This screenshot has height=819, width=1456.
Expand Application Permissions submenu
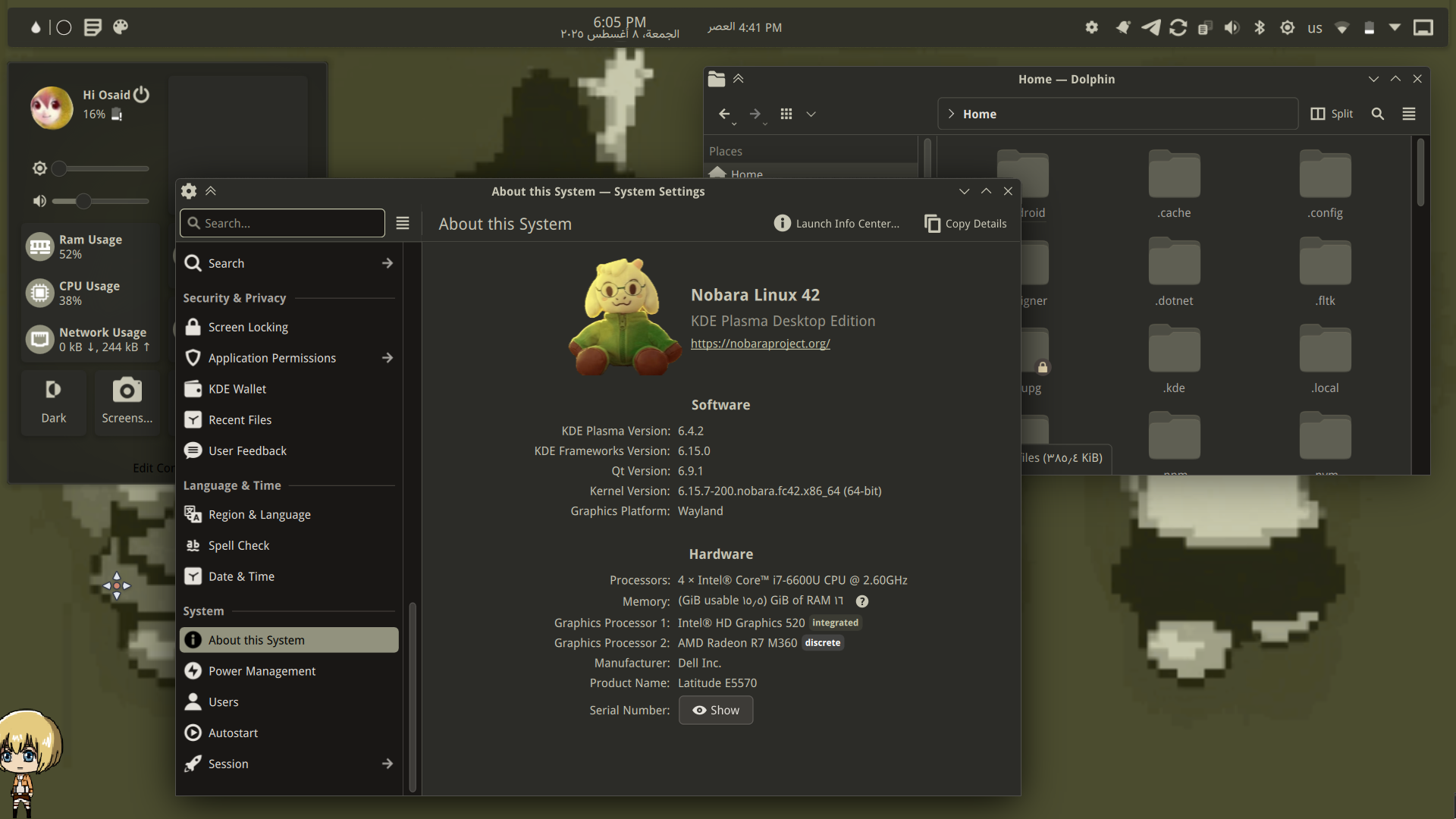(388, 358)
